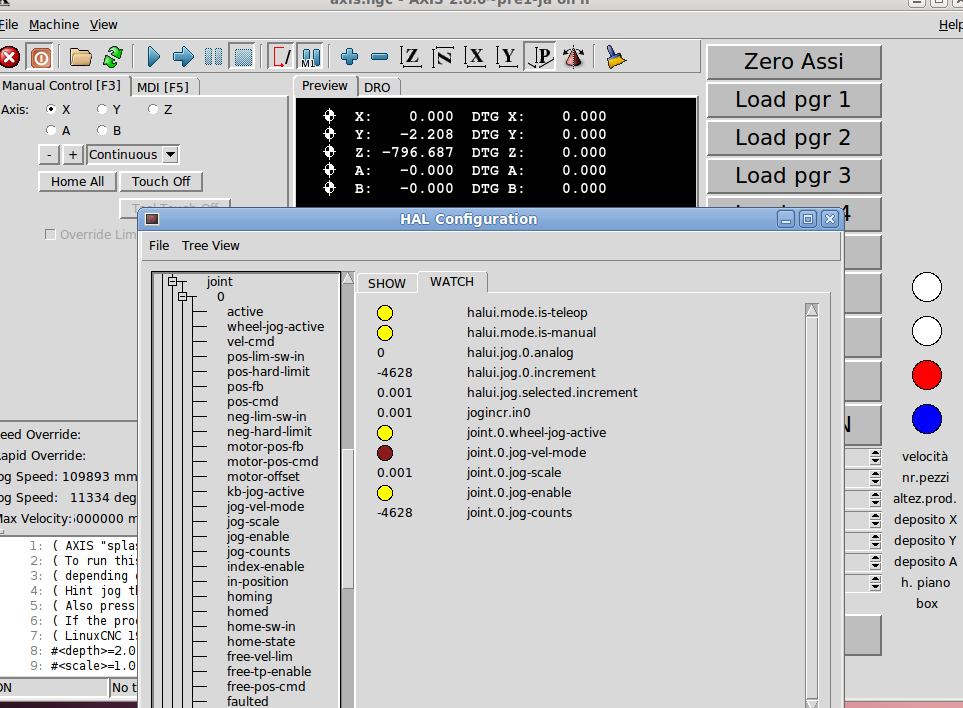Click the Load pgr 1 button
The height and width of the screenshot is (708, 963).
coord(793,99)
